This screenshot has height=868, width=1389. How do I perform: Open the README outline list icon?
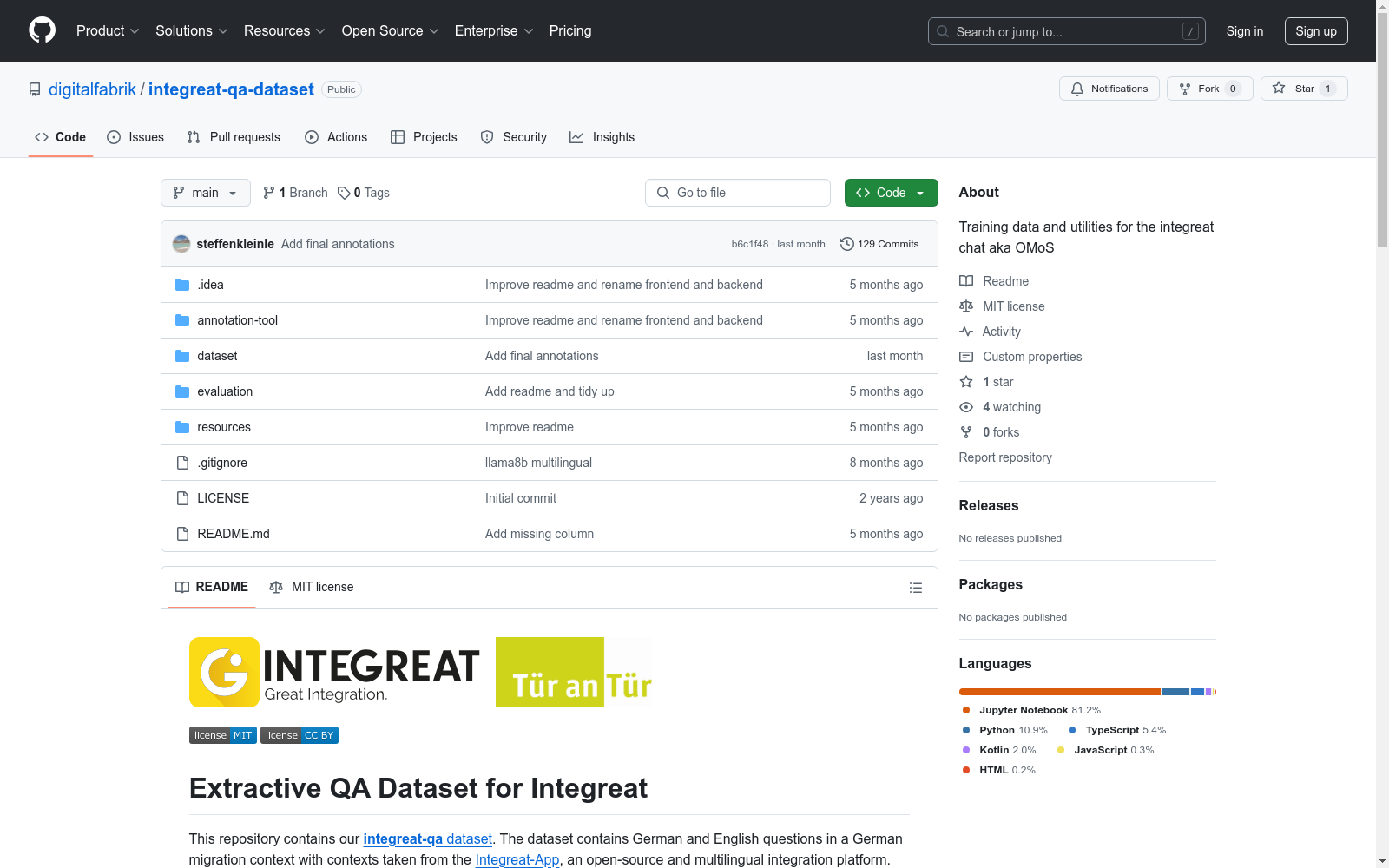(915, 588)
